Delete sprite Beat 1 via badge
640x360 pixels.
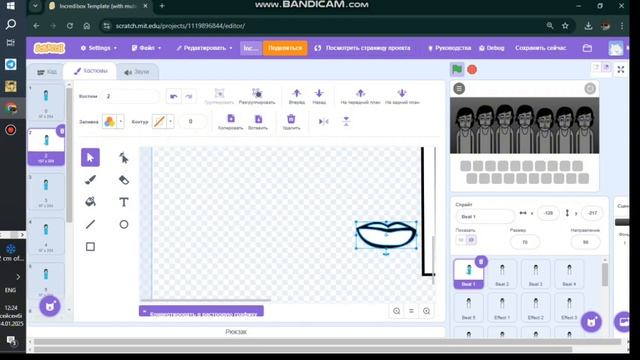coord(481,261)
